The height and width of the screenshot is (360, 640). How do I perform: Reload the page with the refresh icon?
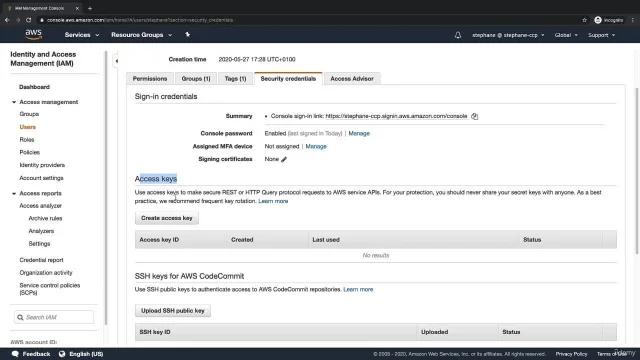[29, 20]
